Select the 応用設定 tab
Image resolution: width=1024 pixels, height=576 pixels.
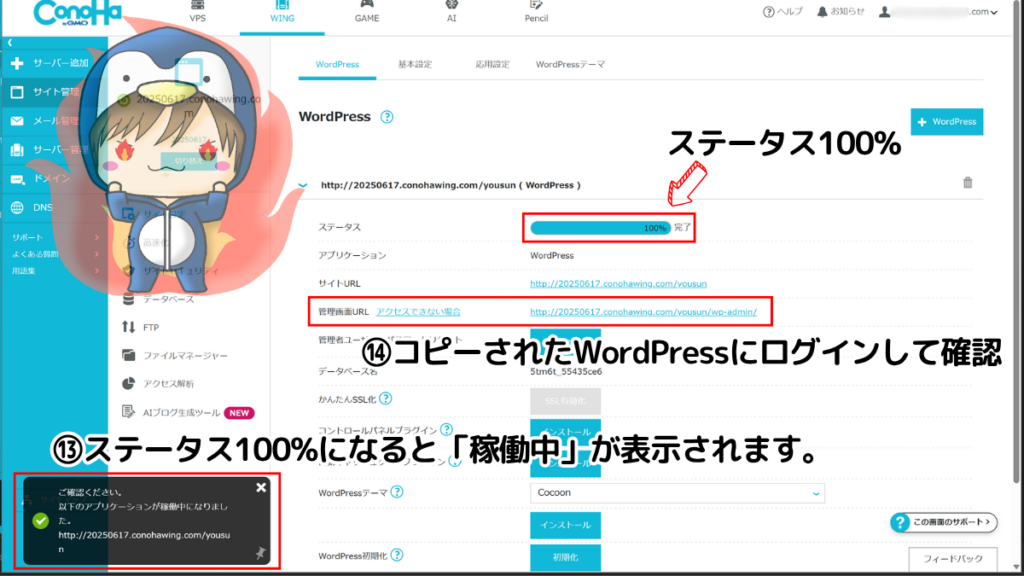[x=492, y=65]
